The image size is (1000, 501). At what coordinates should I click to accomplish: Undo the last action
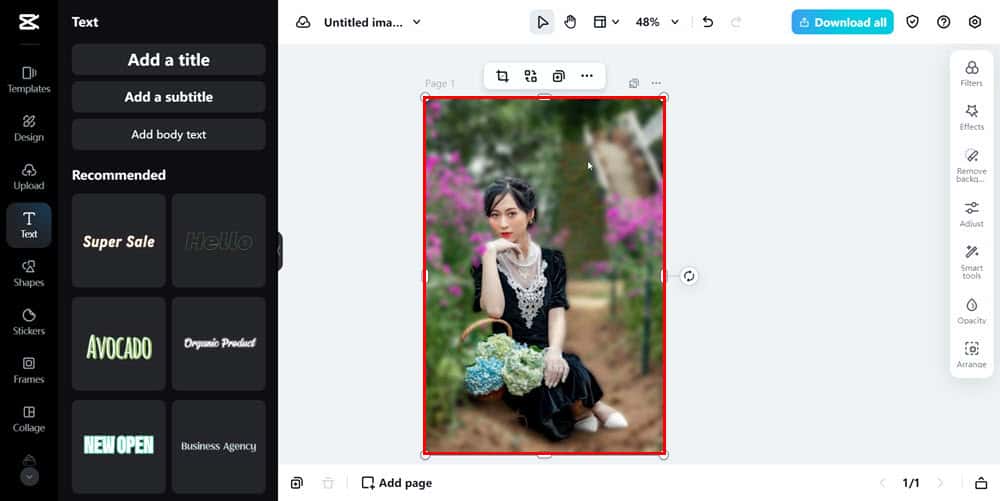pos(707,22)
